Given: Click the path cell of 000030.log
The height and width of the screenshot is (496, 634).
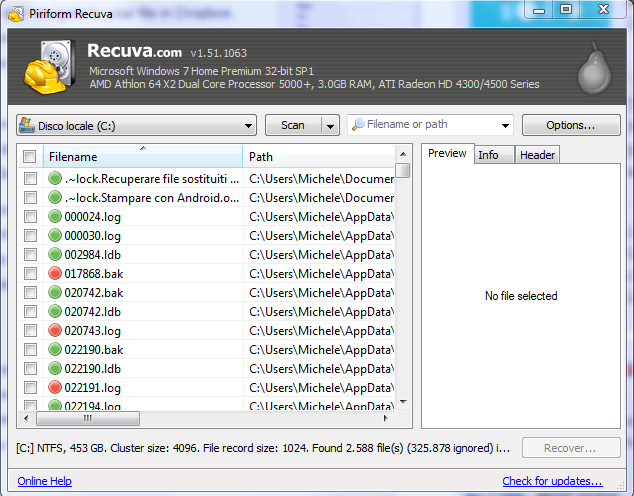Looking at the screenshot, I should 321,236.
